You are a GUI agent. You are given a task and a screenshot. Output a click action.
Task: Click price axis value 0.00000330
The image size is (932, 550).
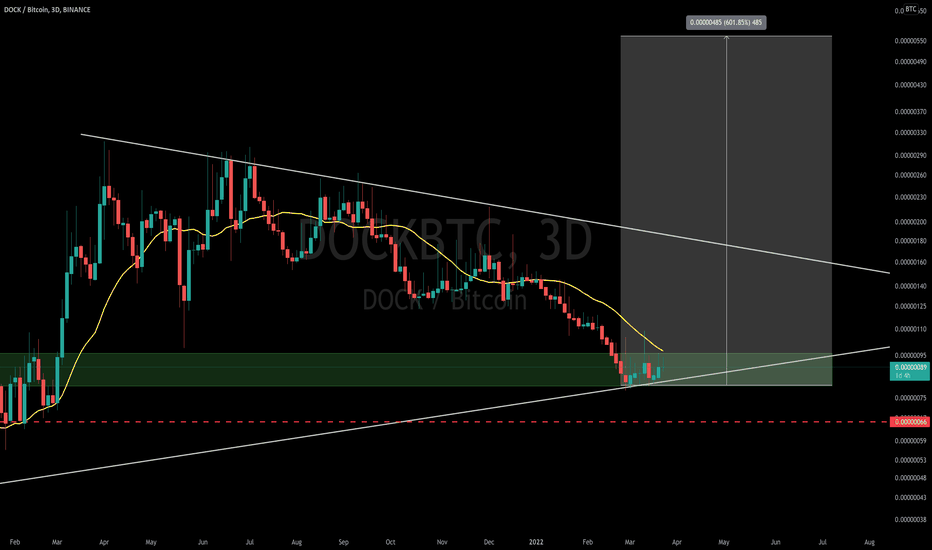pyautogui.click(x=910, y=133)
